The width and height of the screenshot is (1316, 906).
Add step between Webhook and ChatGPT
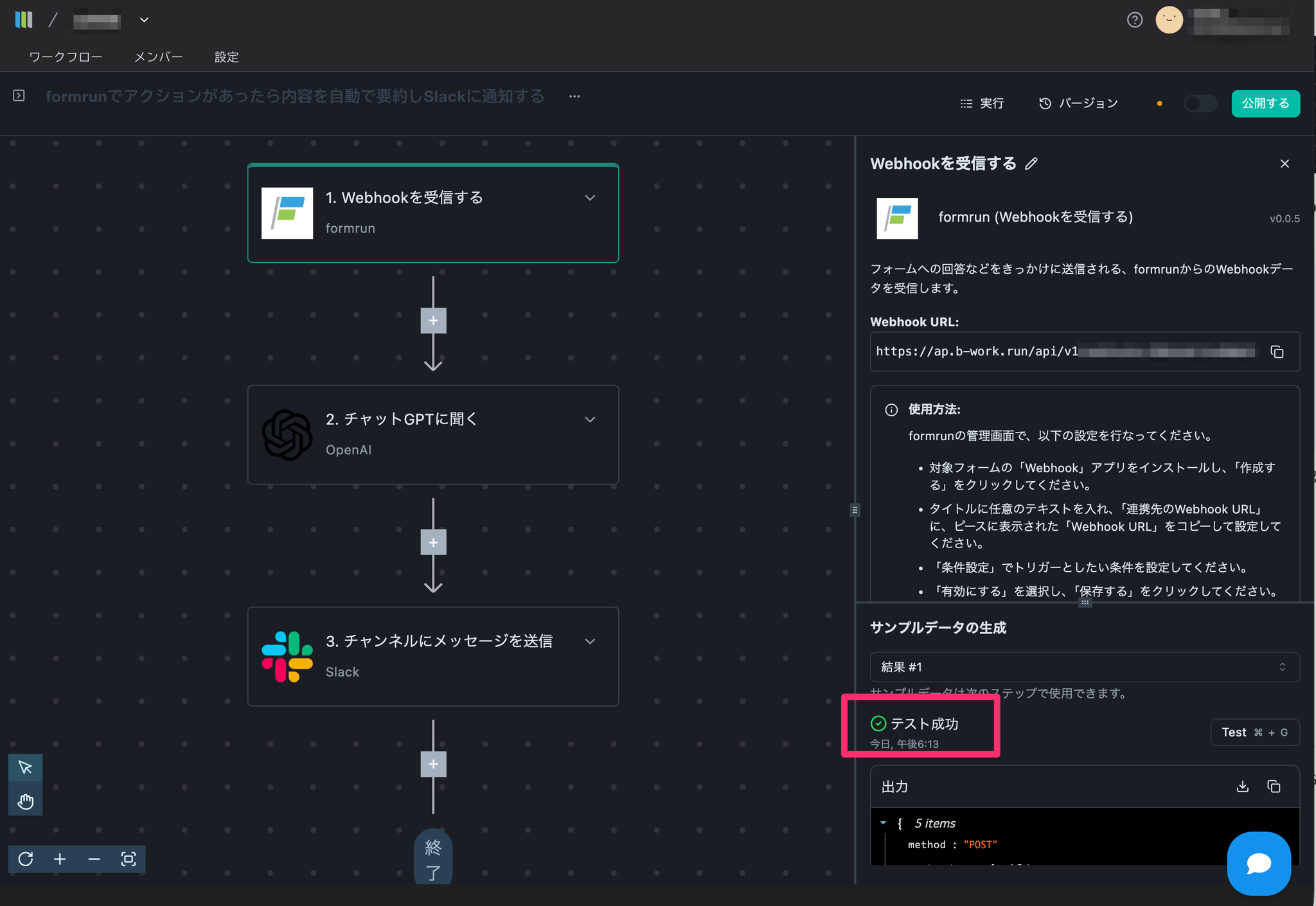[433, 321]
